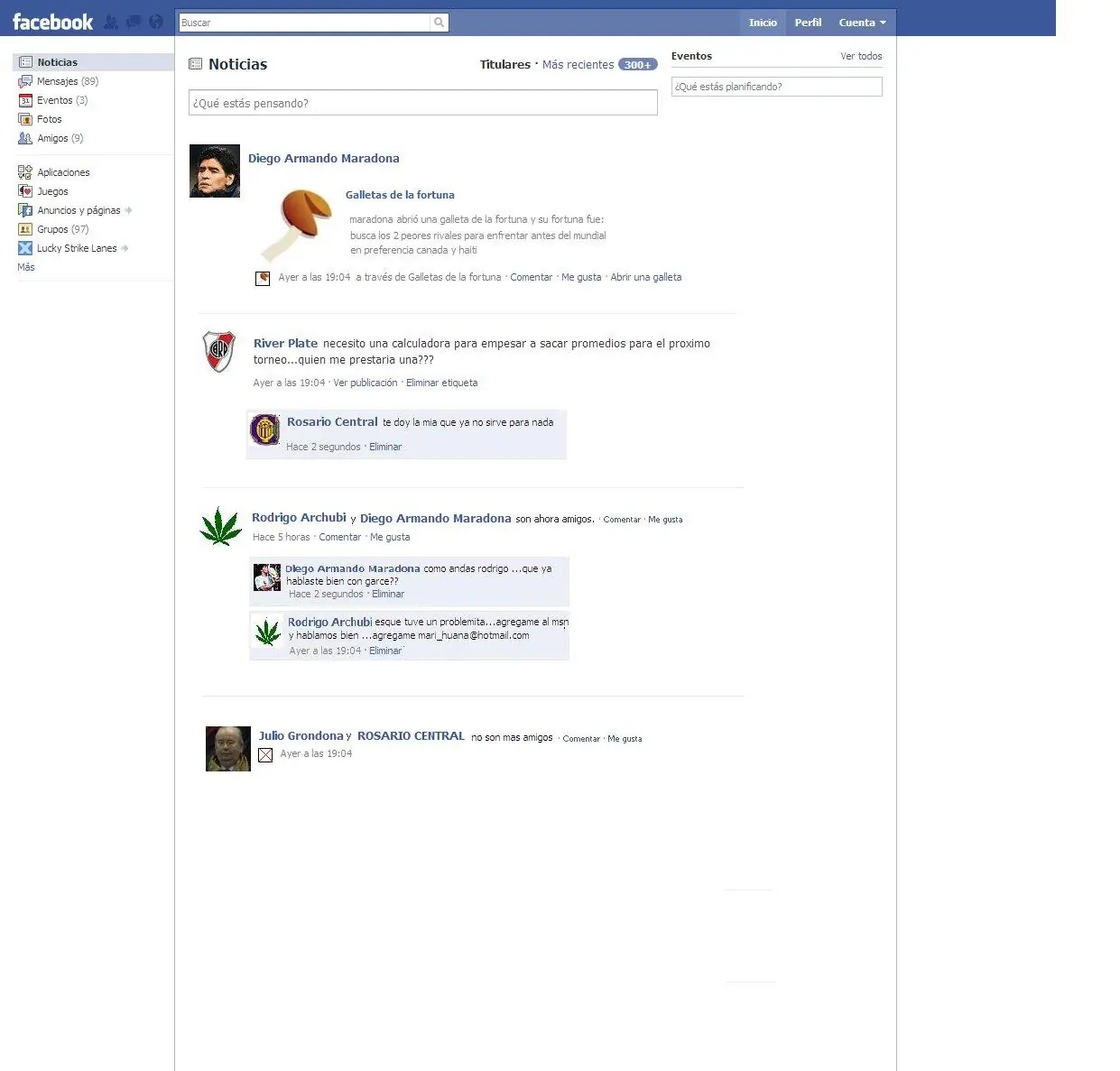This screenshot has width=1120, height=1071.
Task: Click the Fotos sidebar icon
Action: 25,119
